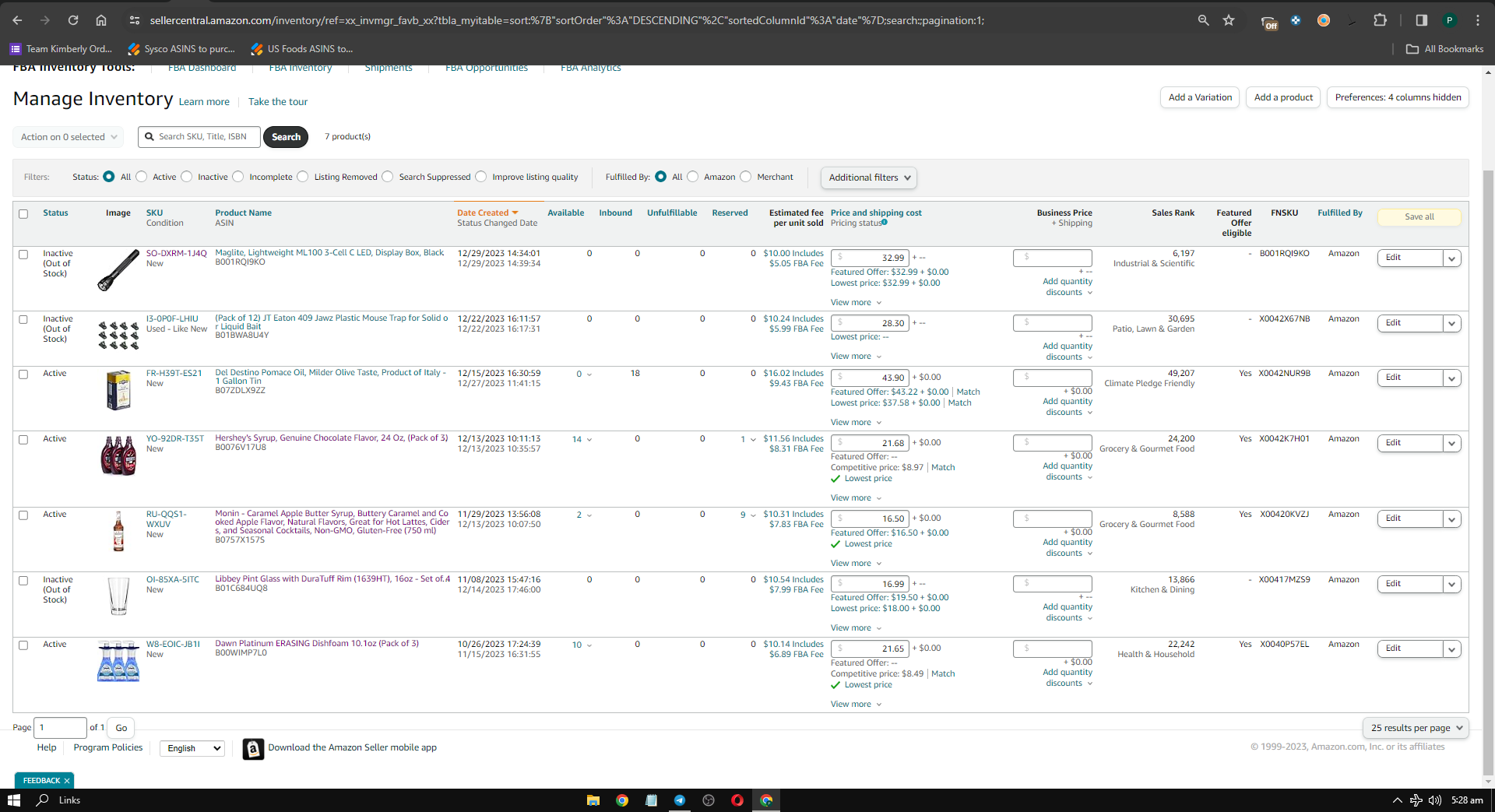Open the zoom magnifier in address bar
Viewport: 1495px width, 812px height.
coord(1203,20)
